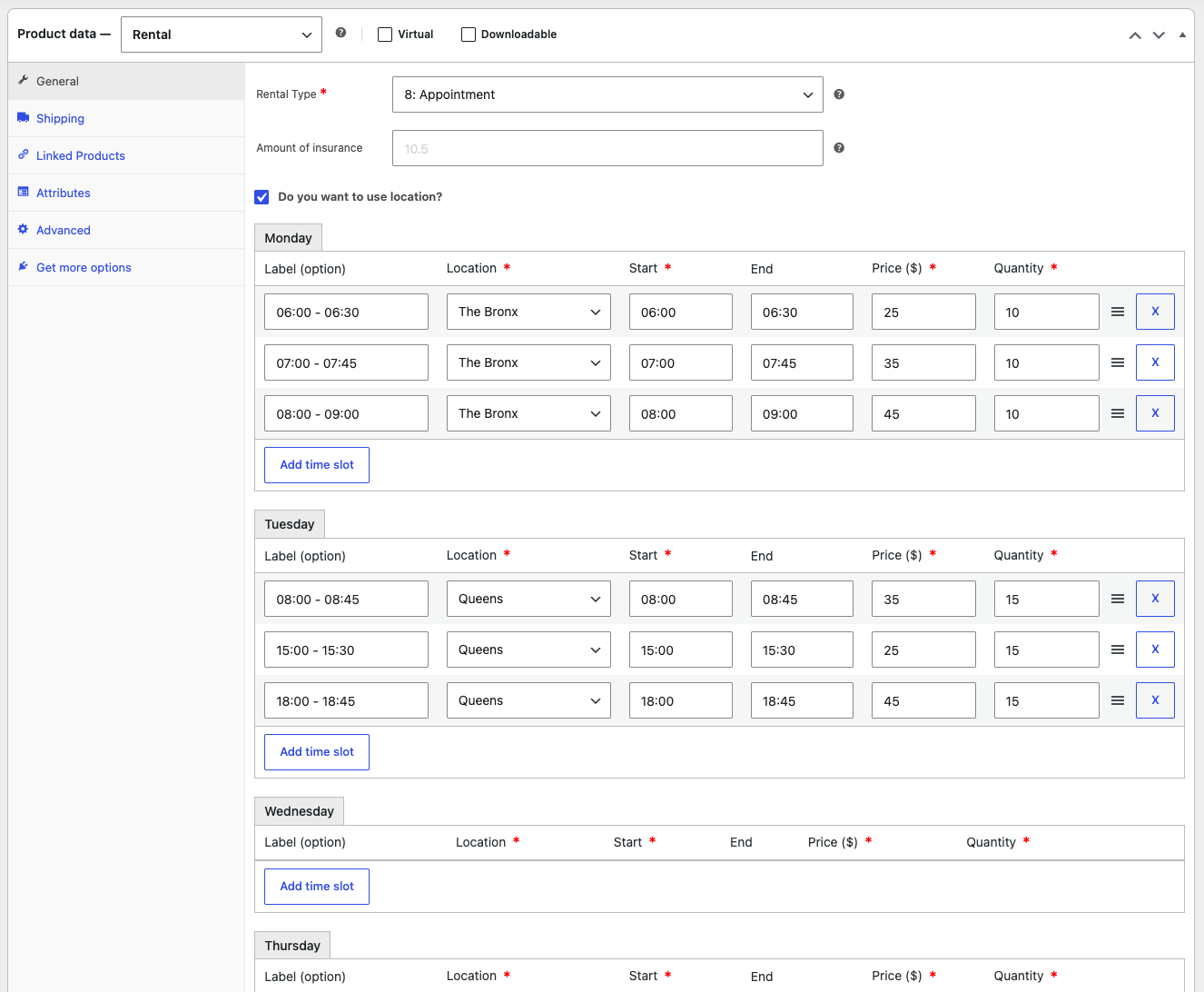The image size is (1204, 992).
Task: Edit quantity for Tuesday 15:00 - 15:30 slot
Action: [1046, 650]
